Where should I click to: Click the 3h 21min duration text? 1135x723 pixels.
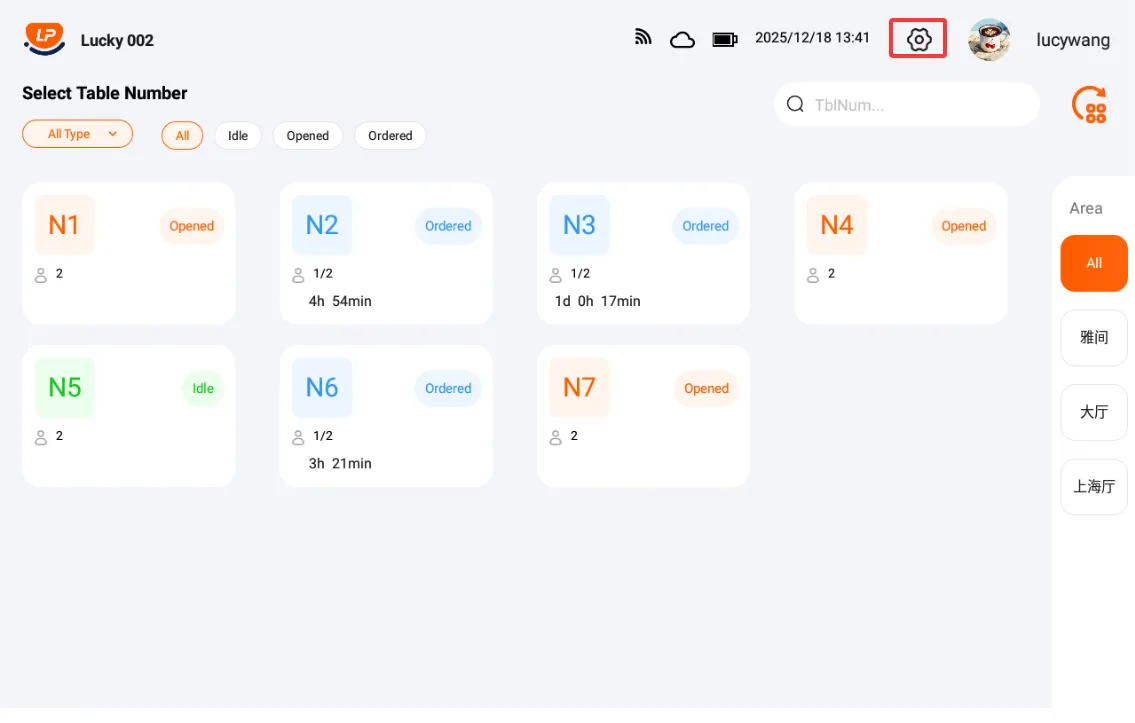(x=340, y=463)
